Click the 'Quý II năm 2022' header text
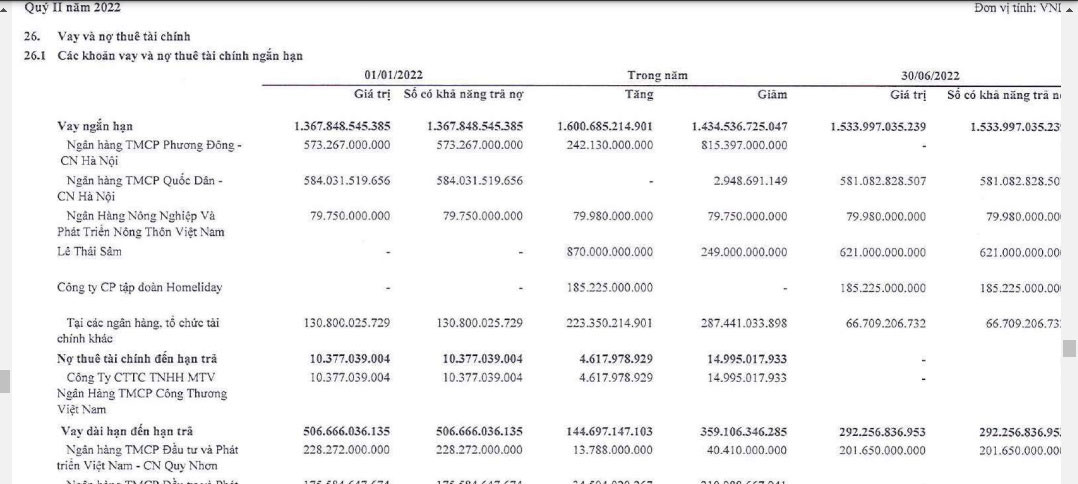This screenshot has width=1078, height=484. [x=72, y=8]
